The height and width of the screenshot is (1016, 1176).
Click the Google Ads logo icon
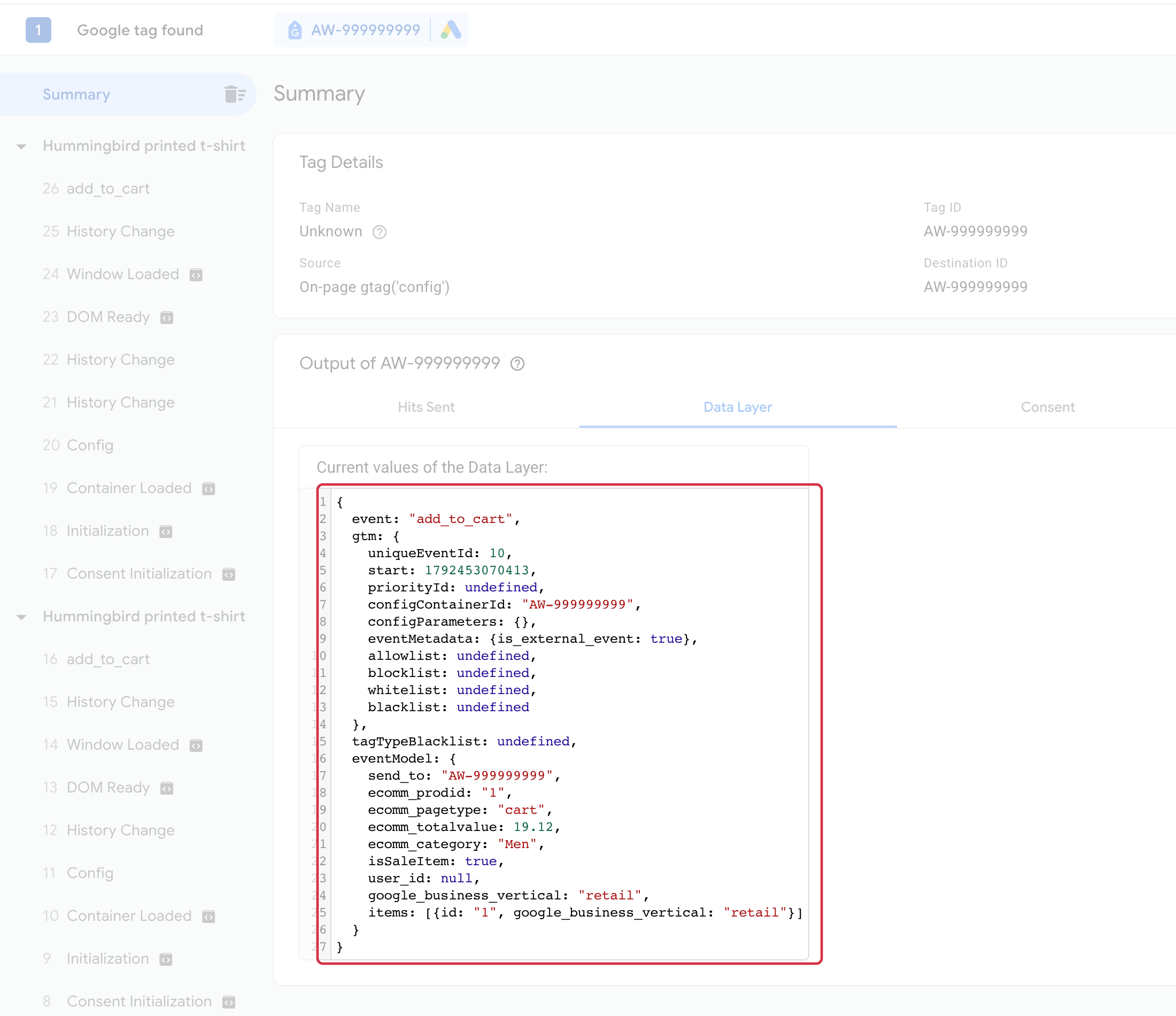point(451,30)
